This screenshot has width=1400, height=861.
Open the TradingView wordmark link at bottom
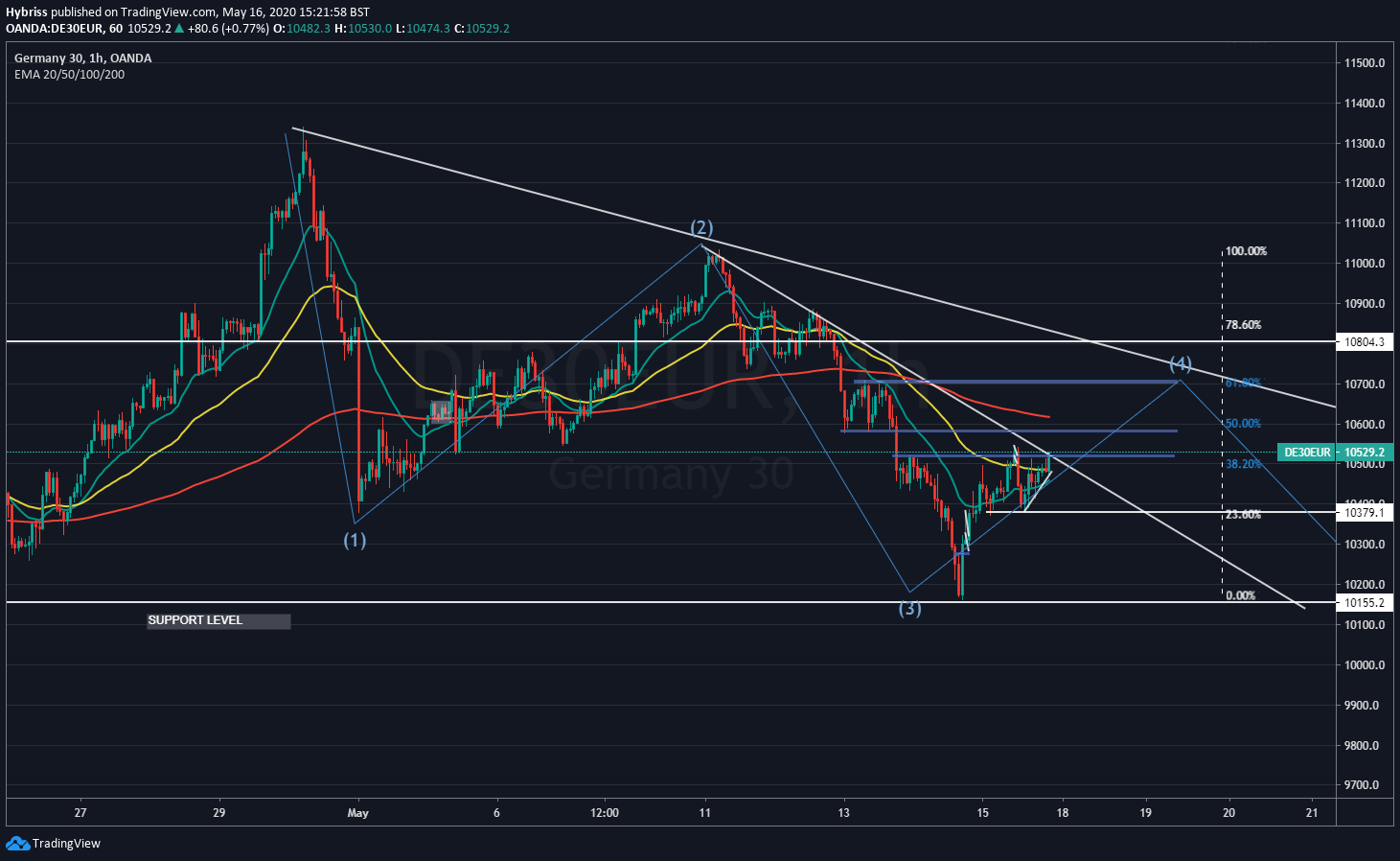click(66, 844)
